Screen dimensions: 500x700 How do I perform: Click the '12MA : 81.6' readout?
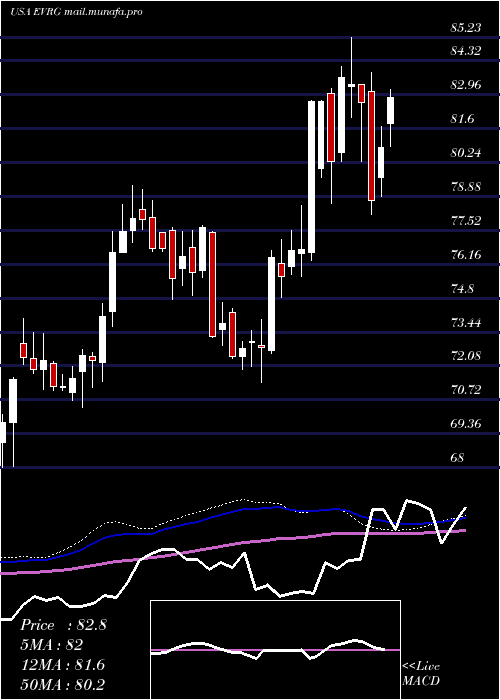[x=62, y=665]
